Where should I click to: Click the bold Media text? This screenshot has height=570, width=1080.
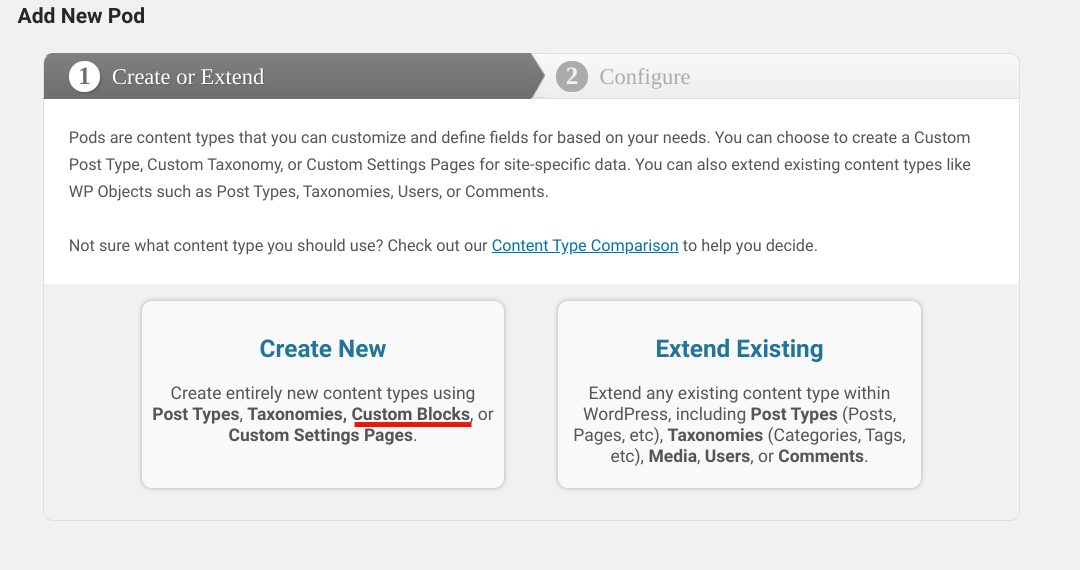click(x=672, y=456)
